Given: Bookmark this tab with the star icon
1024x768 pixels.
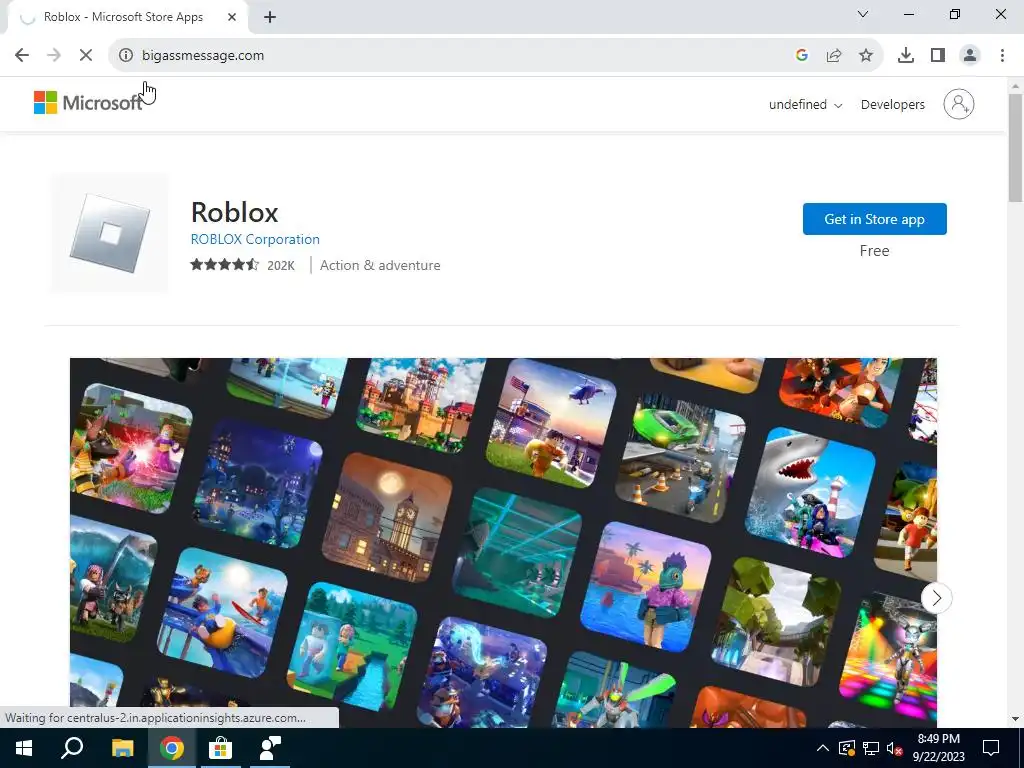Looking at the screenshot, I should (866, 56).
